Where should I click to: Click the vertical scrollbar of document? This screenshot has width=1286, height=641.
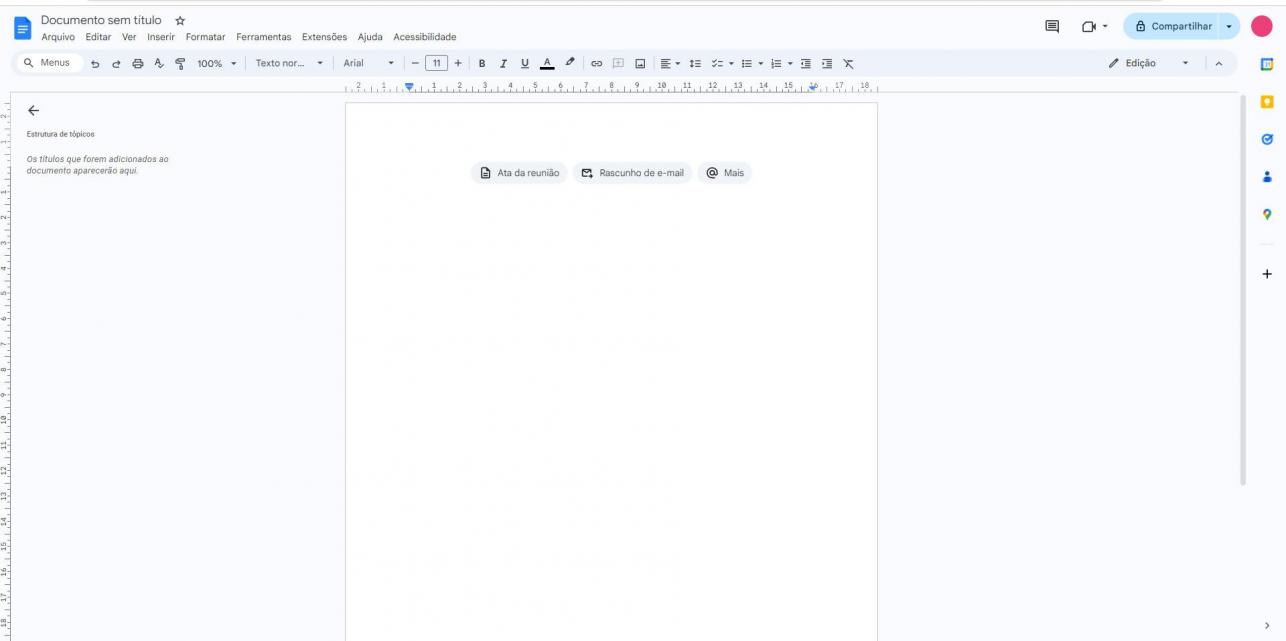(x=1243, y=290)
